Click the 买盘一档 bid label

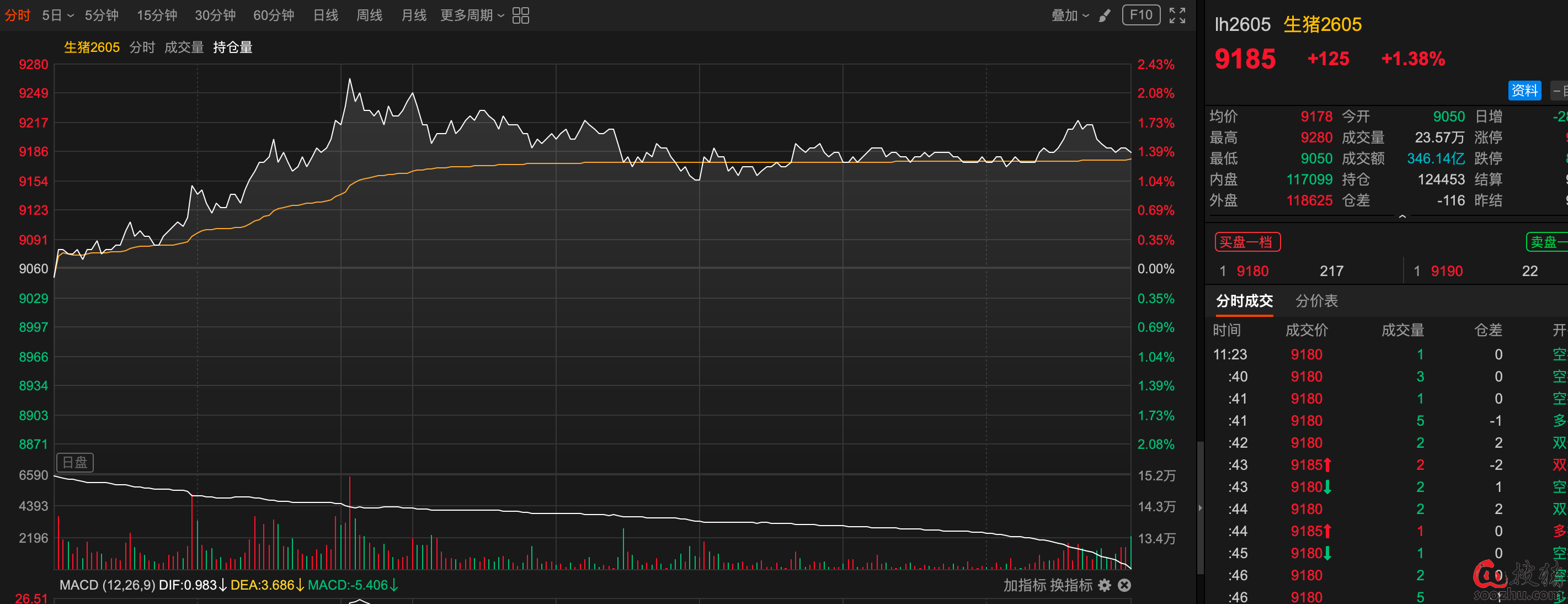tap(1247, 242)
